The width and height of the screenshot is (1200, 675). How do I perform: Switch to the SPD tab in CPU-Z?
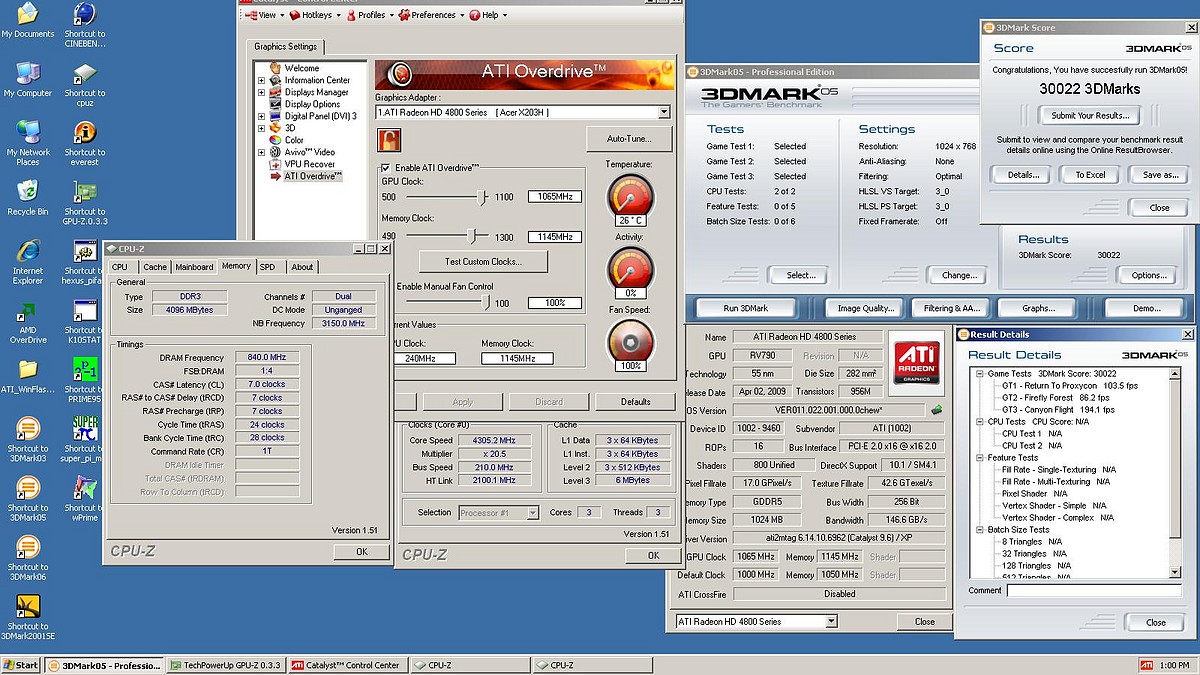pyautogui.click(x=267, y=267)
